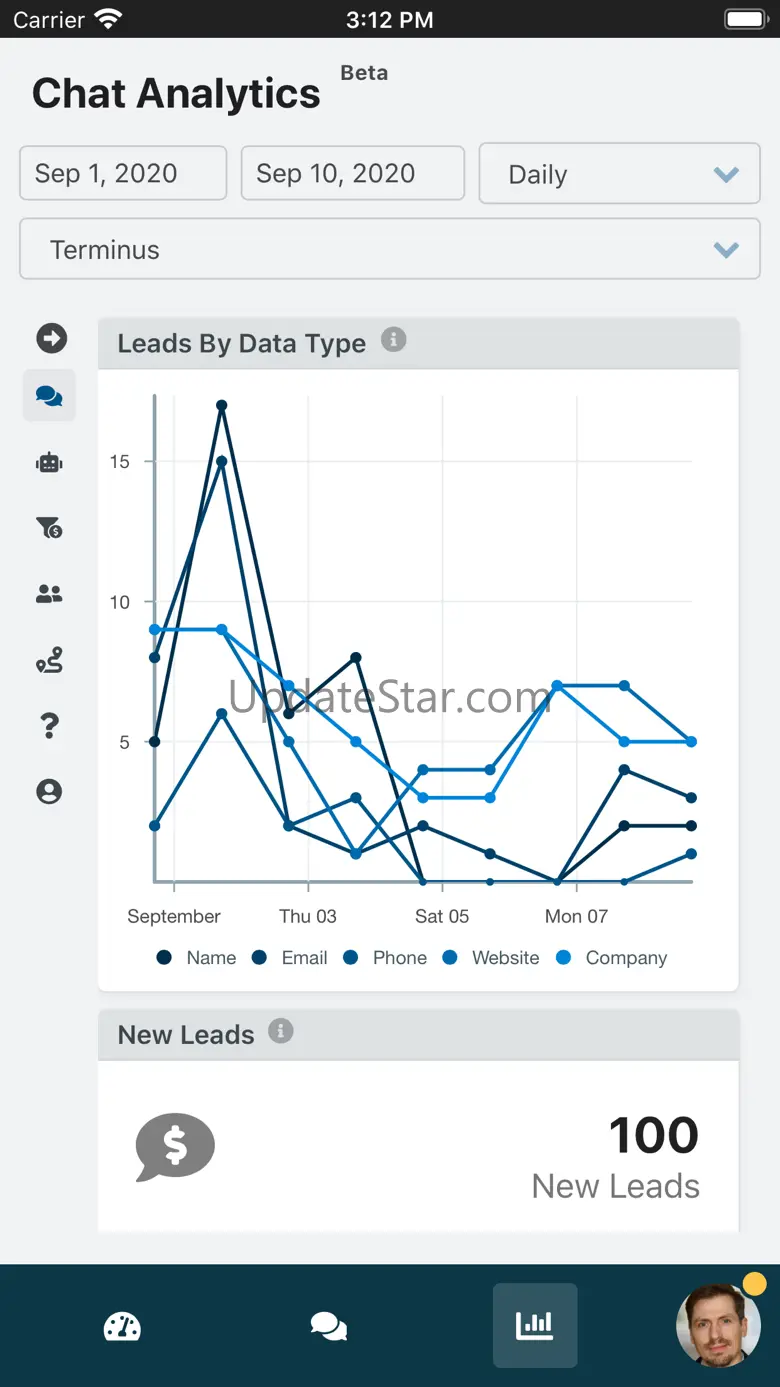Open the analytics bar chart tab
The height and width of the screenshot is (1387, 780).
click(535, 1326)
